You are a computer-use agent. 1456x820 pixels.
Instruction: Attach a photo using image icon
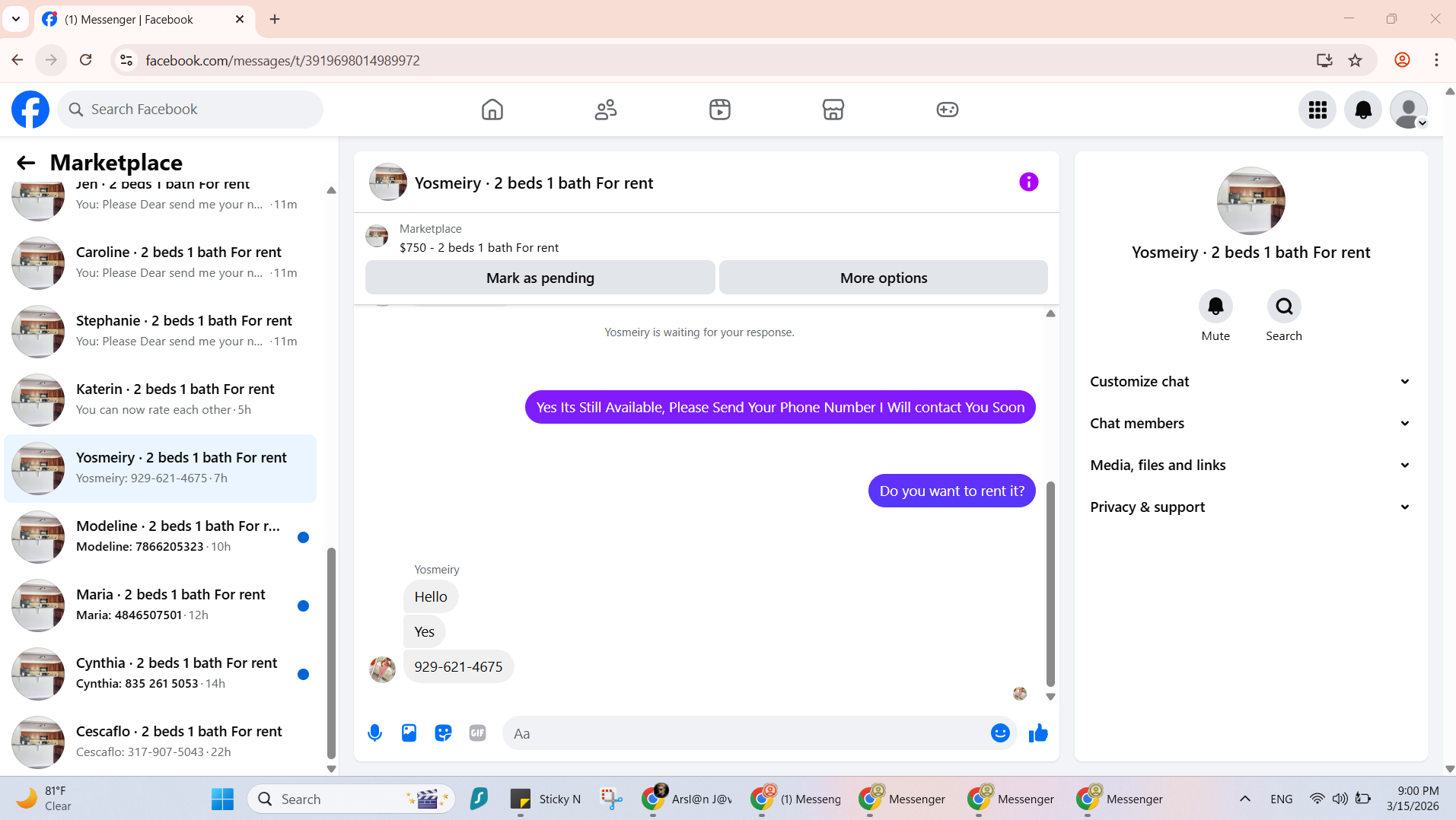point(409,733)
